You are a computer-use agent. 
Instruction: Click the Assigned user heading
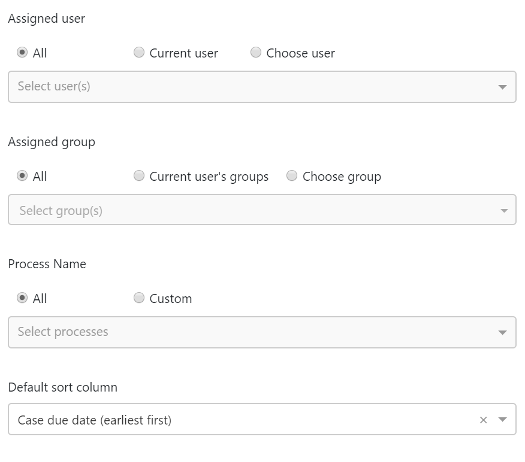[47, 19]
